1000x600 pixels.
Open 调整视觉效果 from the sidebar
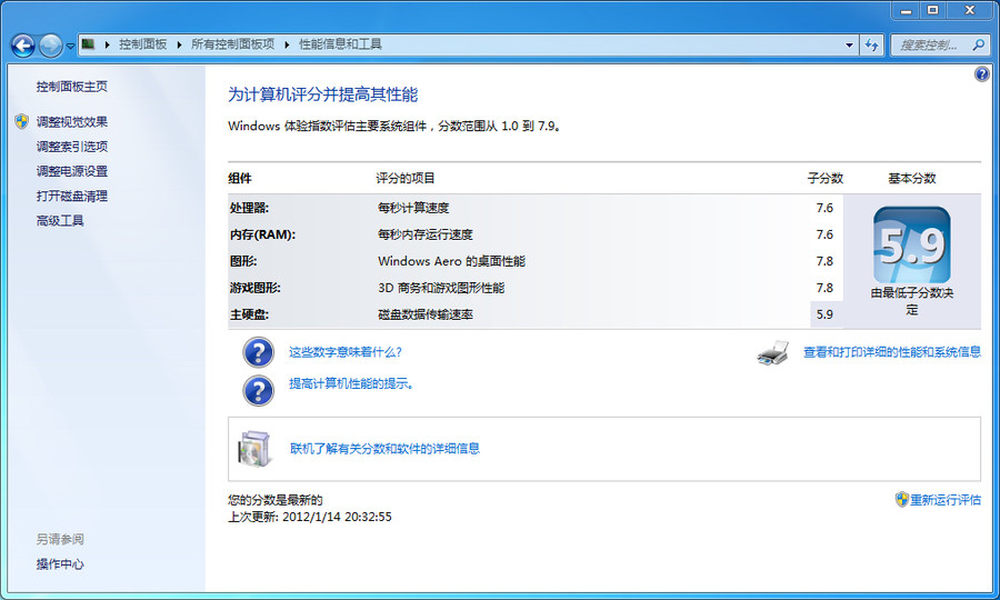pos(72,122)
